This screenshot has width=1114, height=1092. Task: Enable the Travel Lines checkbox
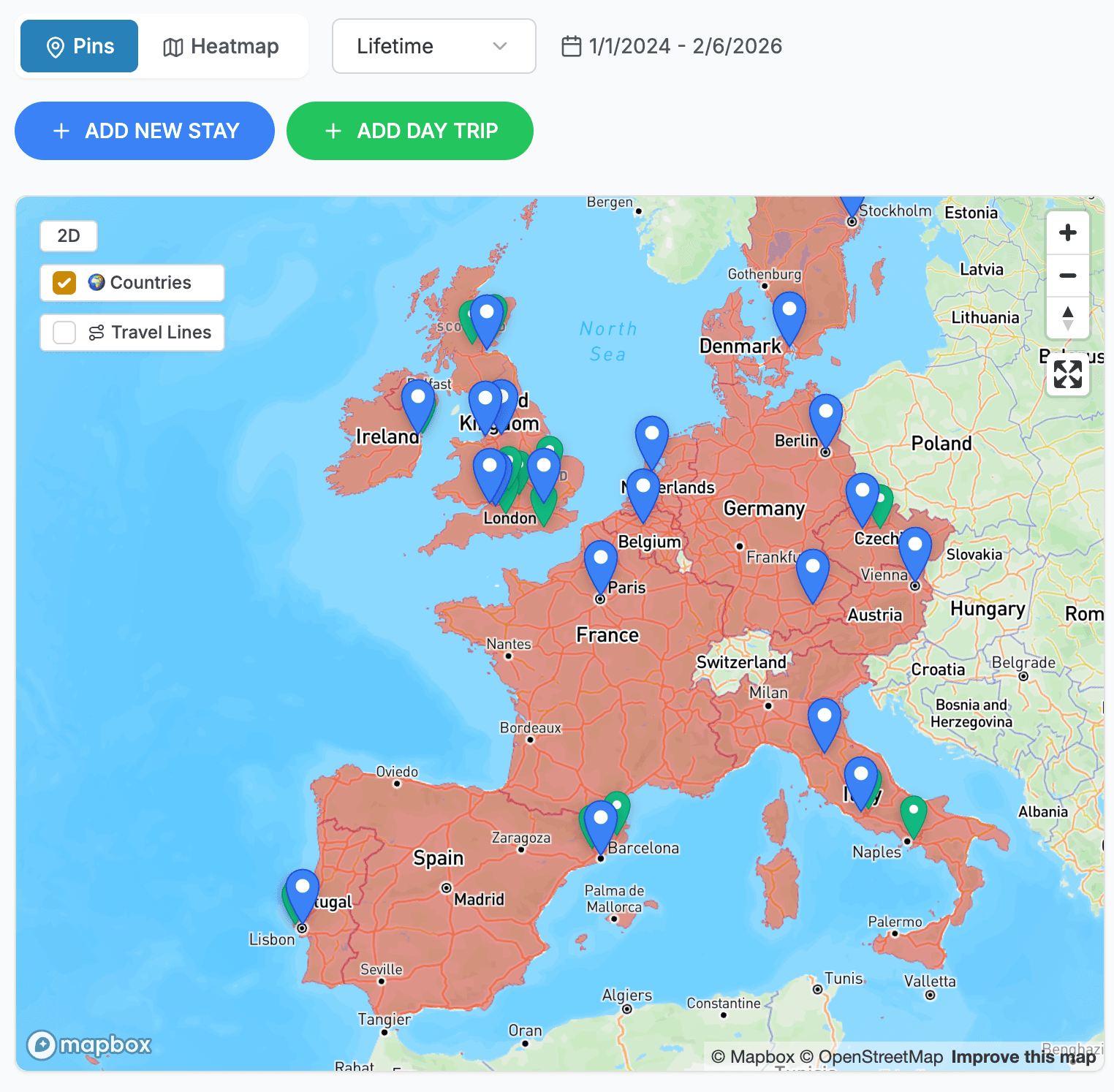tap(64, 333)
